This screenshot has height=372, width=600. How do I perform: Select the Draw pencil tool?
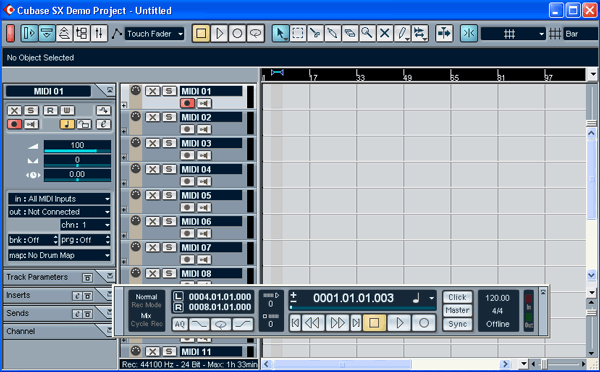pyautogui.click(x=402, y=34)
